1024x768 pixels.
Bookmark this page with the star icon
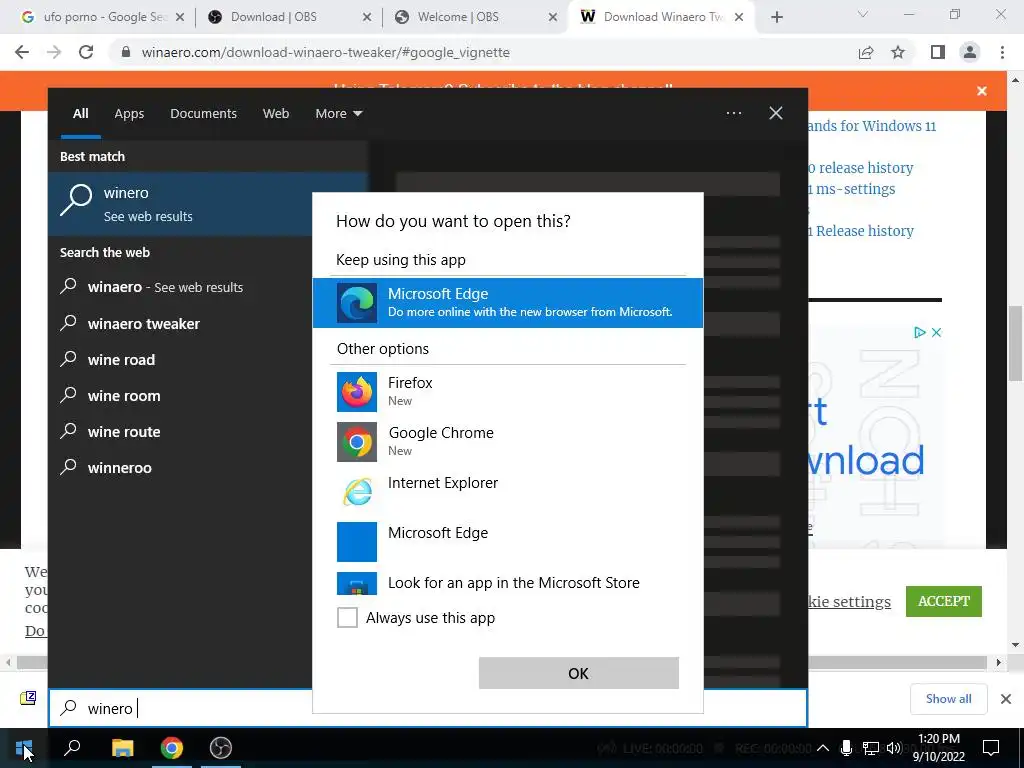[898, 52]
